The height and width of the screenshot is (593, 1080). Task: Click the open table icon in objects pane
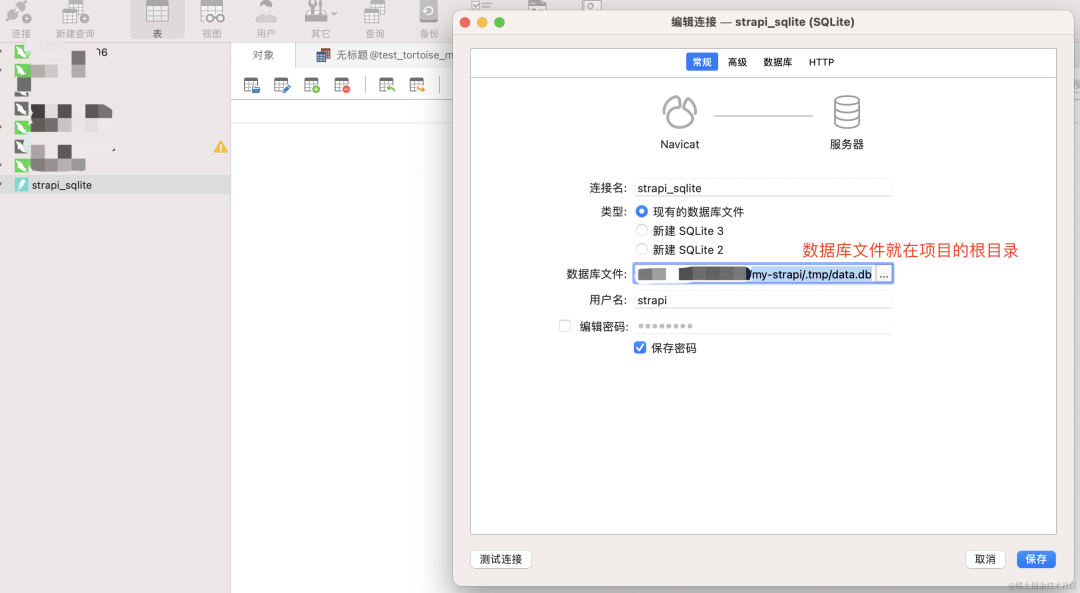tap(253, 84)
